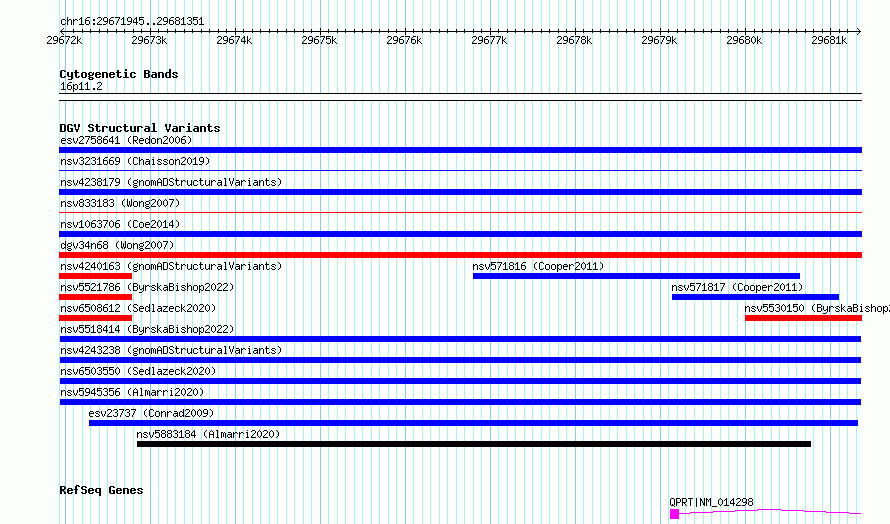890x524 pixels.
Task: Open the nsv6508612 (Sedlazeck2020) variant
Action: click(138, 308)
